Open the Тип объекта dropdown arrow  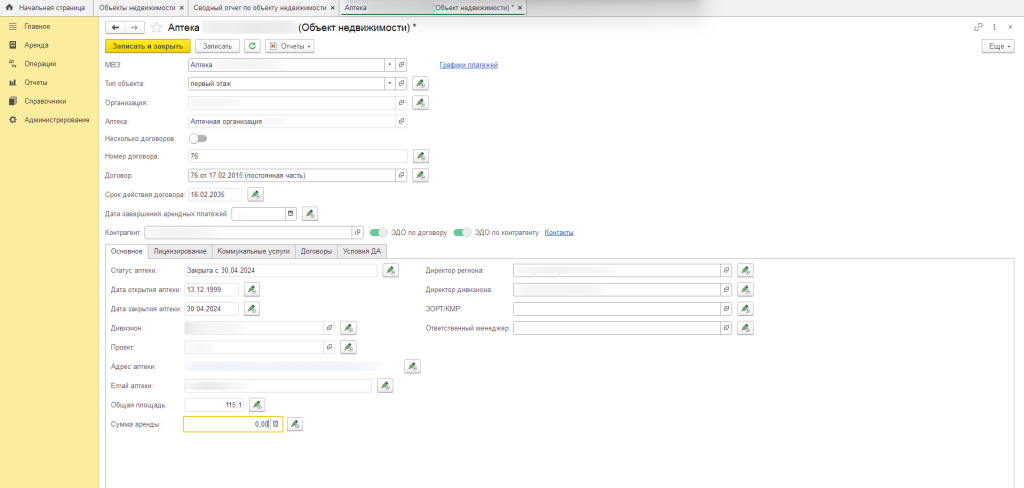[x=388, y=84]
